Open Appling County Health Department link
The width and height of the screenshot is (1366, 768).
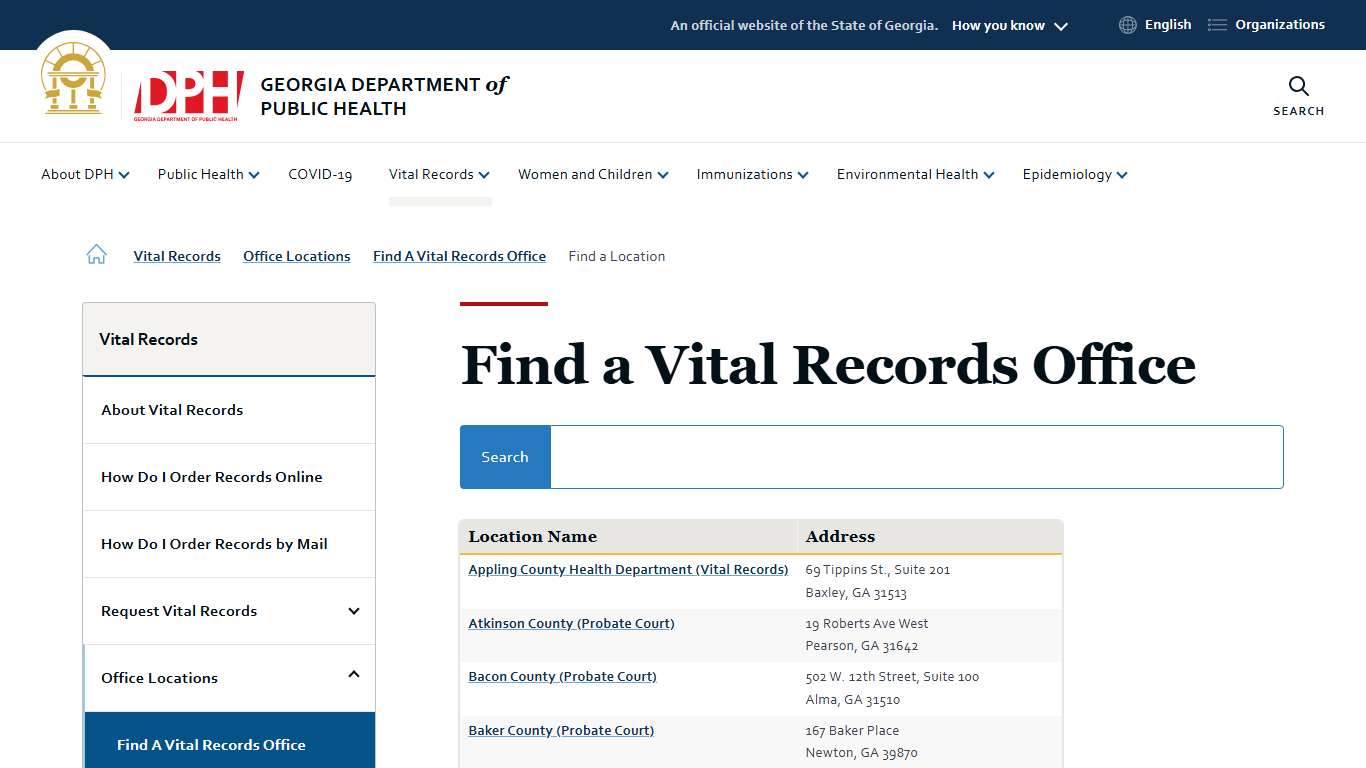tap(628, 569)
